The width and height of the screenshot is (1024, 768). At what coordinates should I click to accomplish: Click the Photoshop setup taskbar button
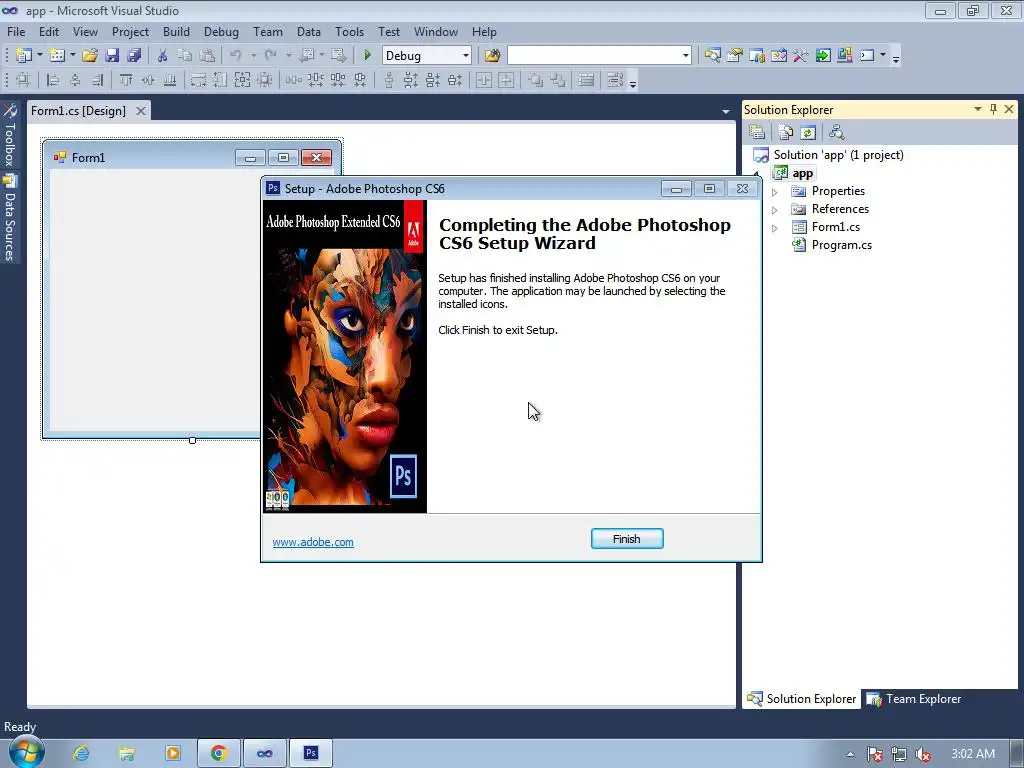click(x=311, y=753)
